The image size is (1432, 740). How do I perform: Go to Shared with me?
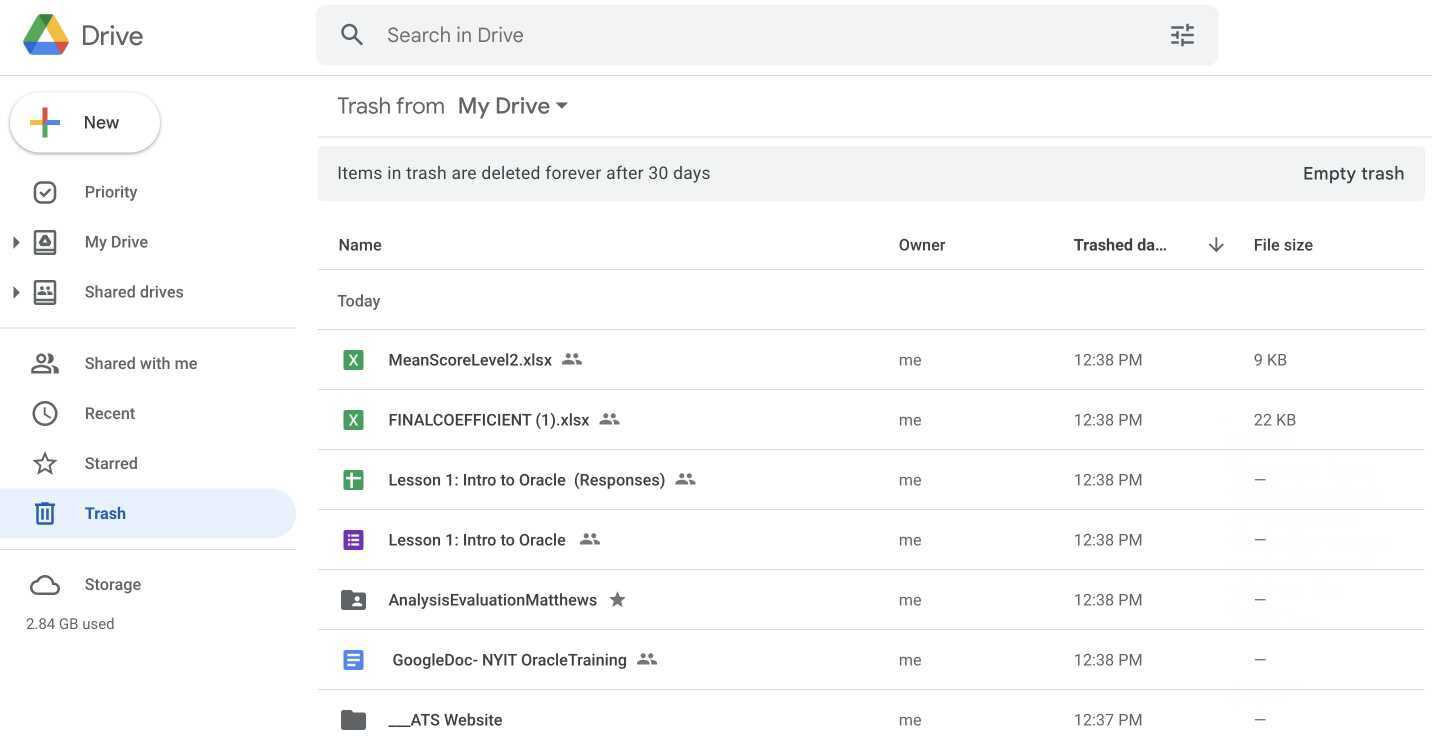pyautogui.click(x=140, y=364)
